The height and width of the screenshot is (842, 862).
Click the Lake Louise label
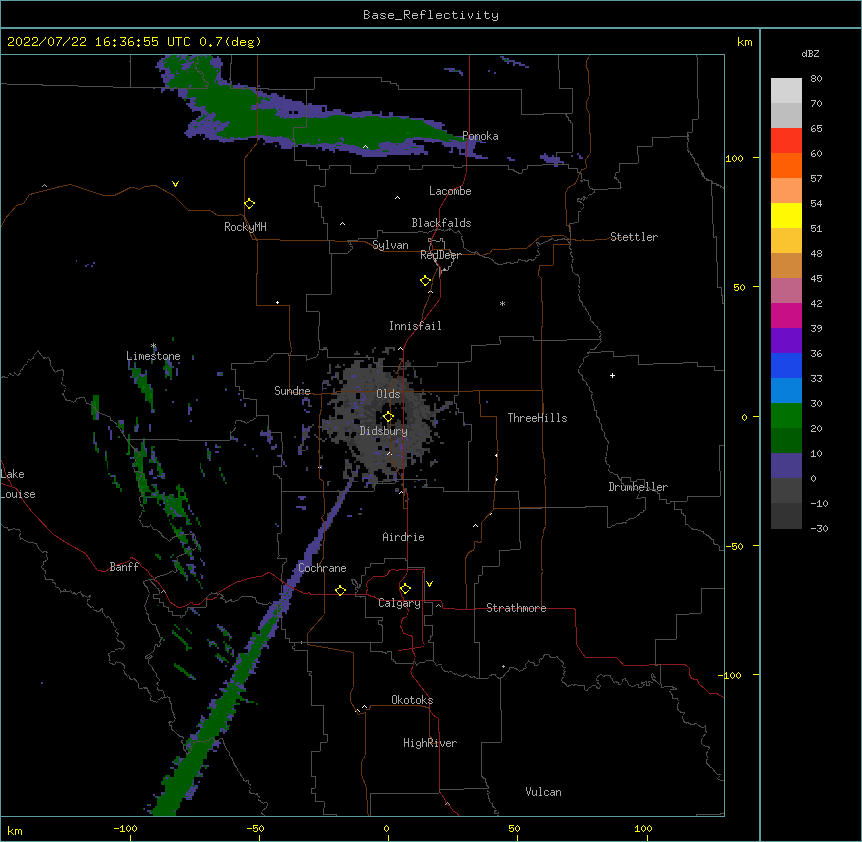pos(18,484)
